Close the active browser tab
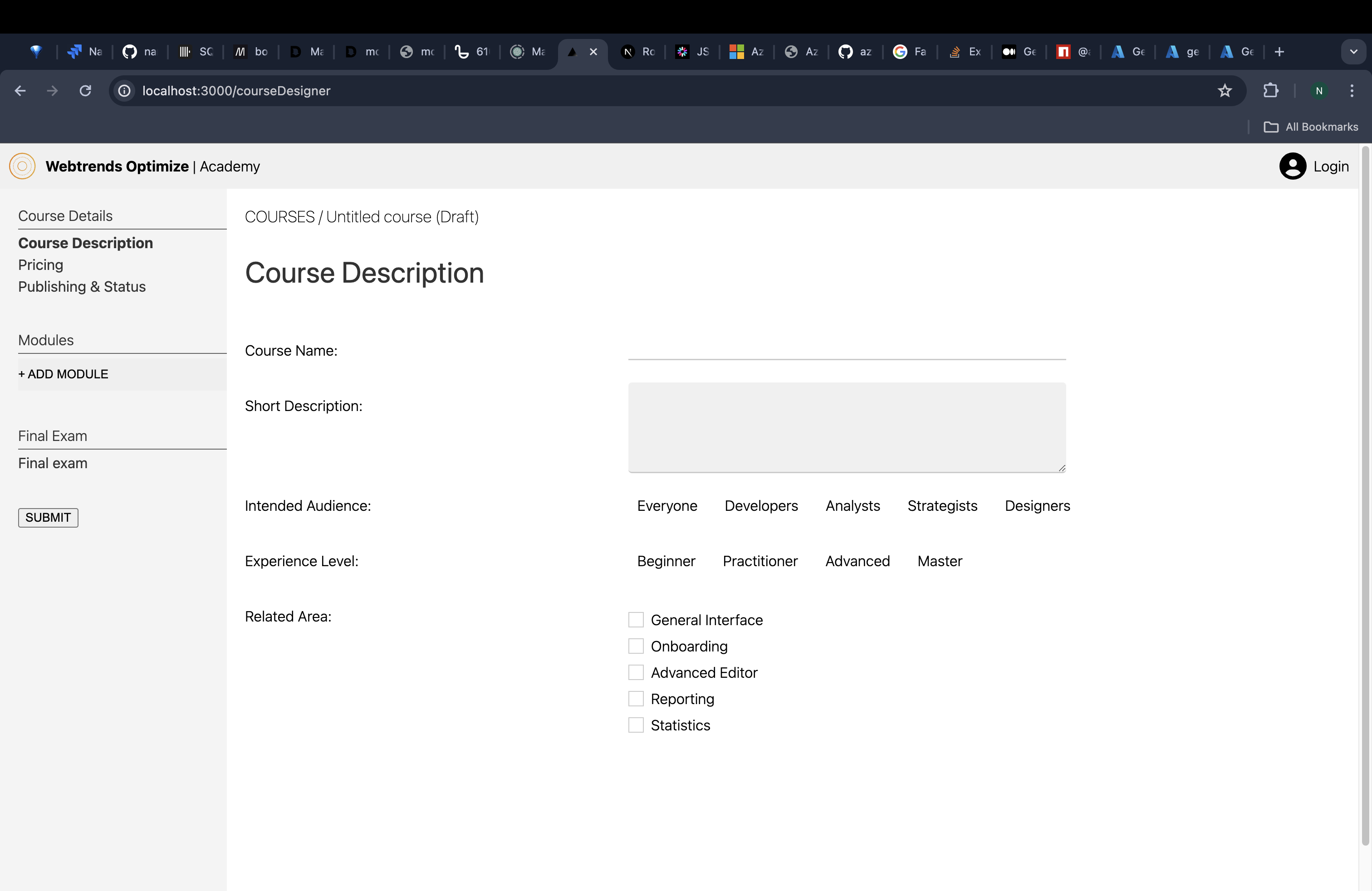Viewport: 1372px width, 891px height. click(593, 52)
